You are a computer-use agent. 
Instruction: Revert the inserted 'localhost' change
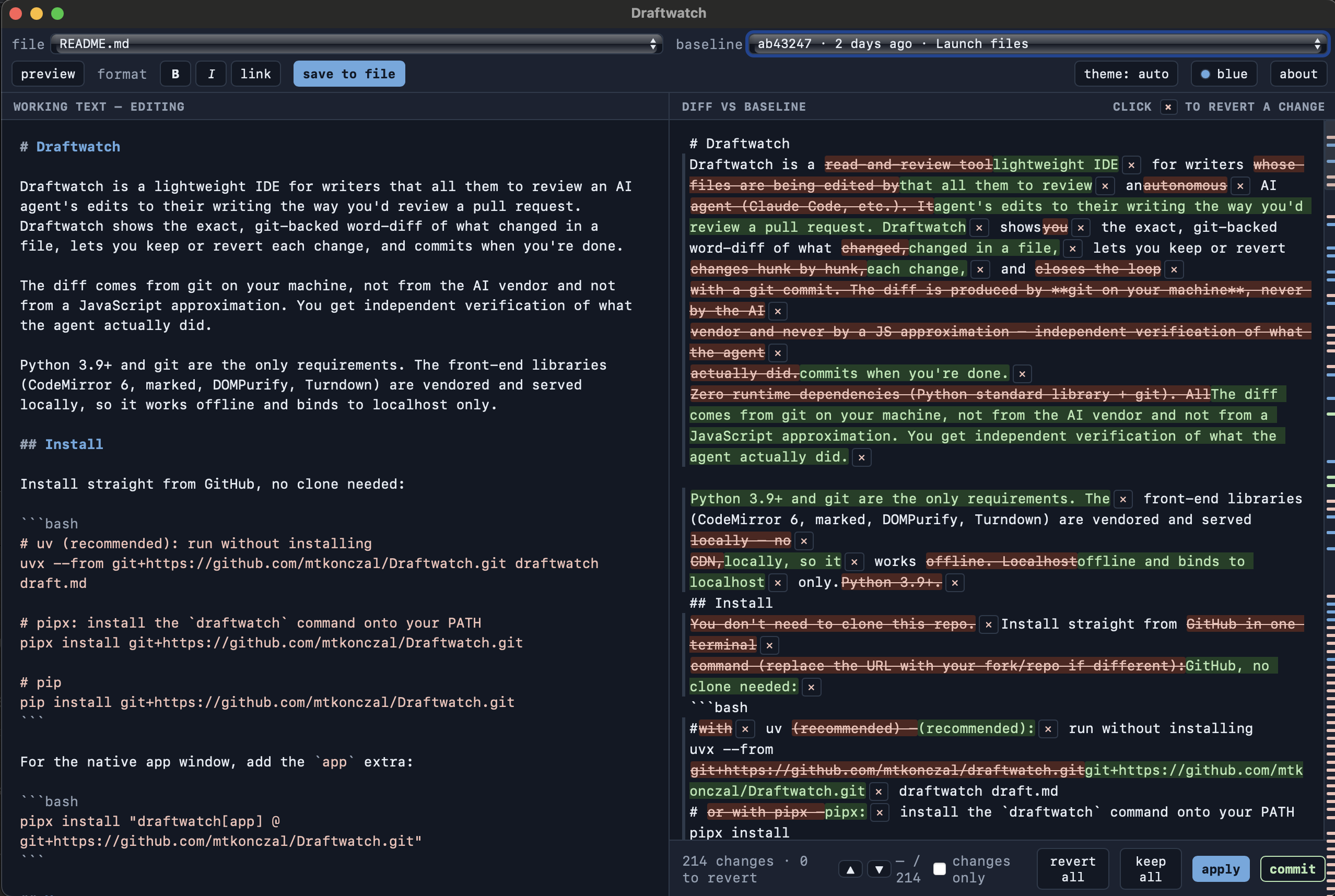click(777, 583)
